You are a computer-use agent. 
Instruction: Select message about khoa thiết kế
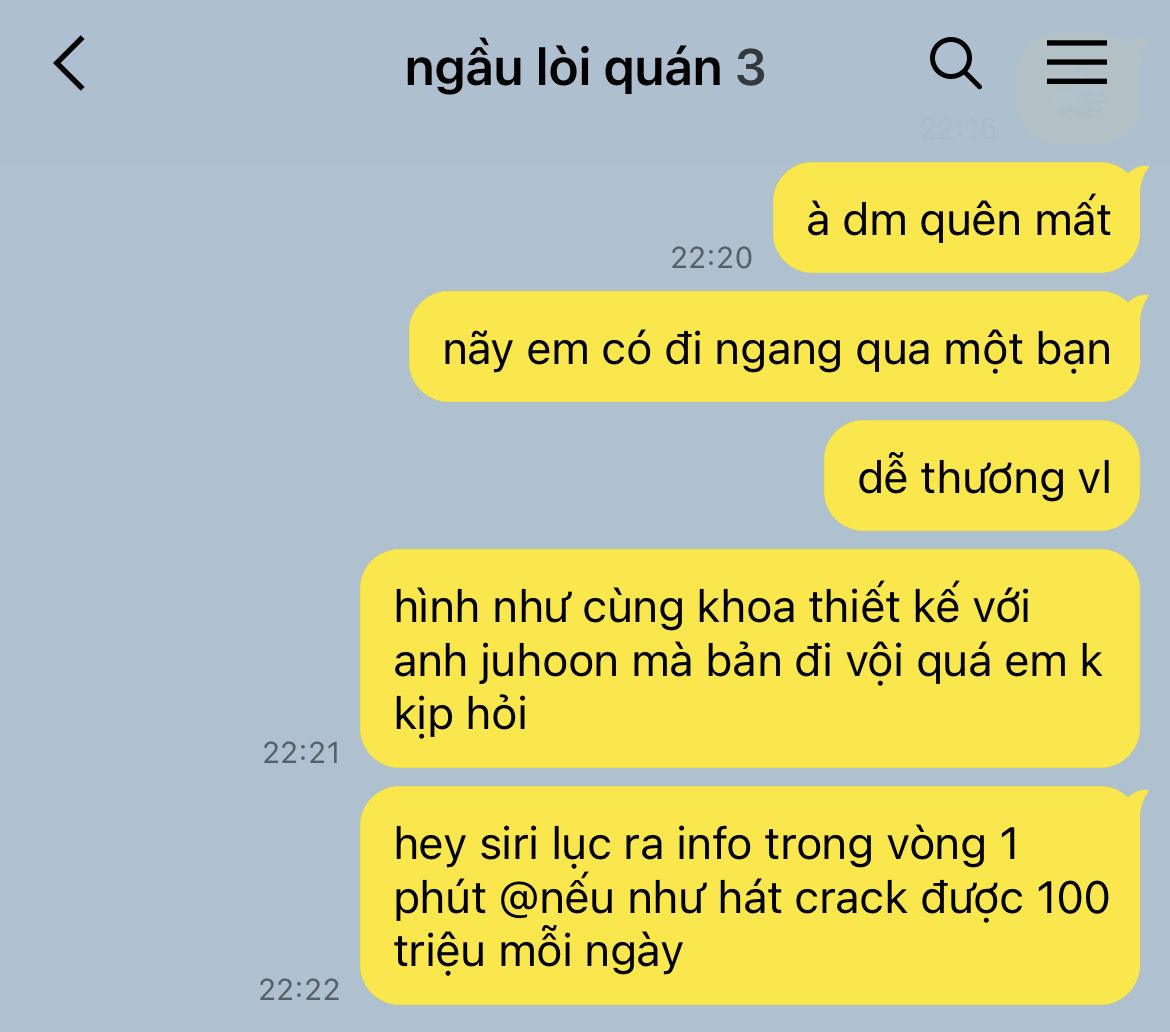750,658
